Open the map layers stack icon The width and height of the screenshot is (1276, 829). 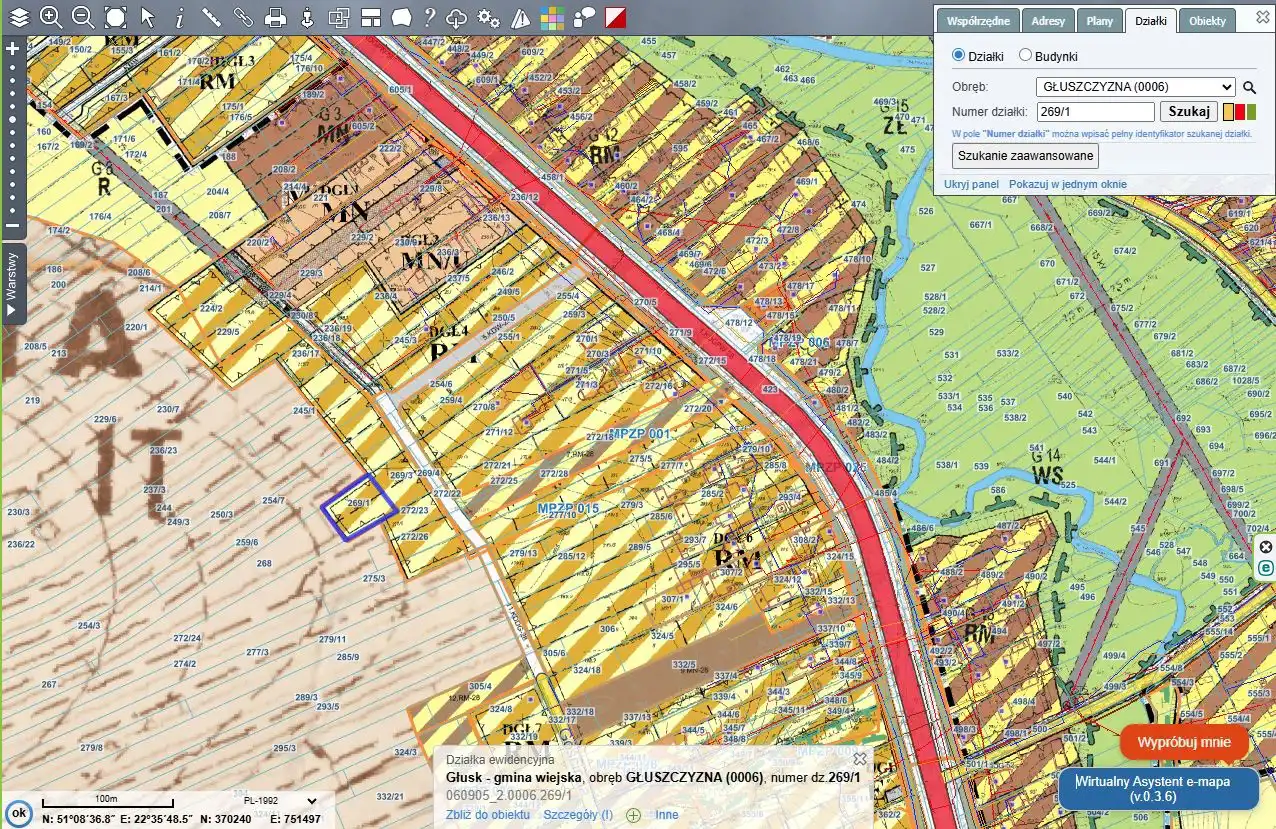19,17
